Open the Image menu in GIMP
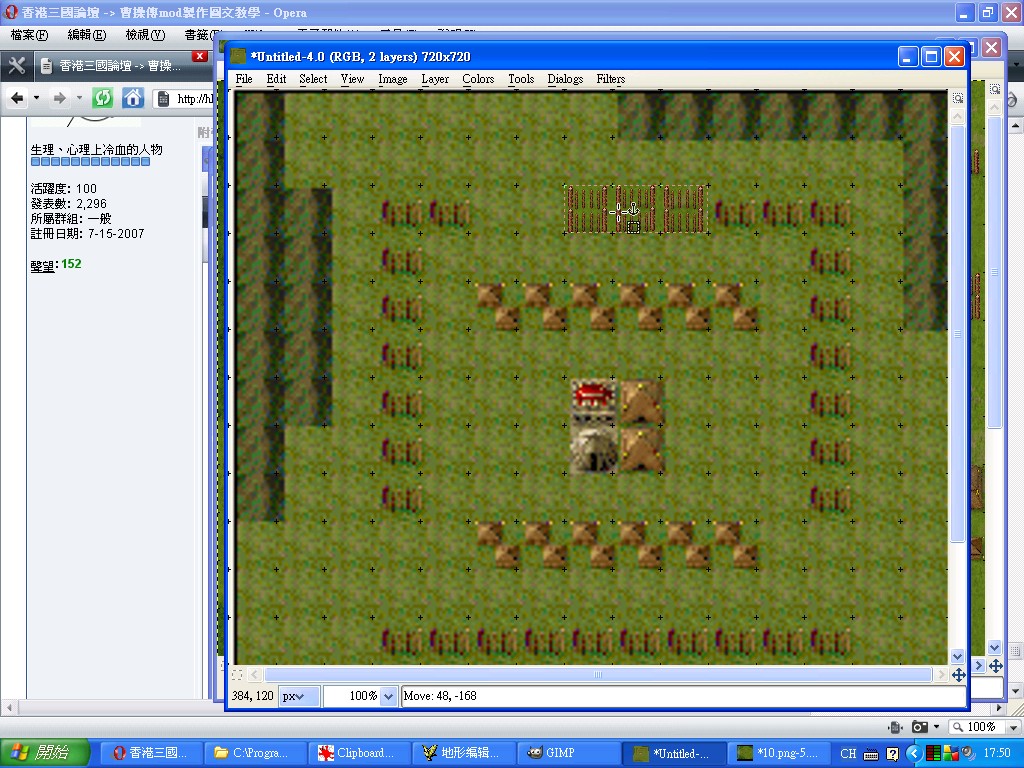 point(392,79)
